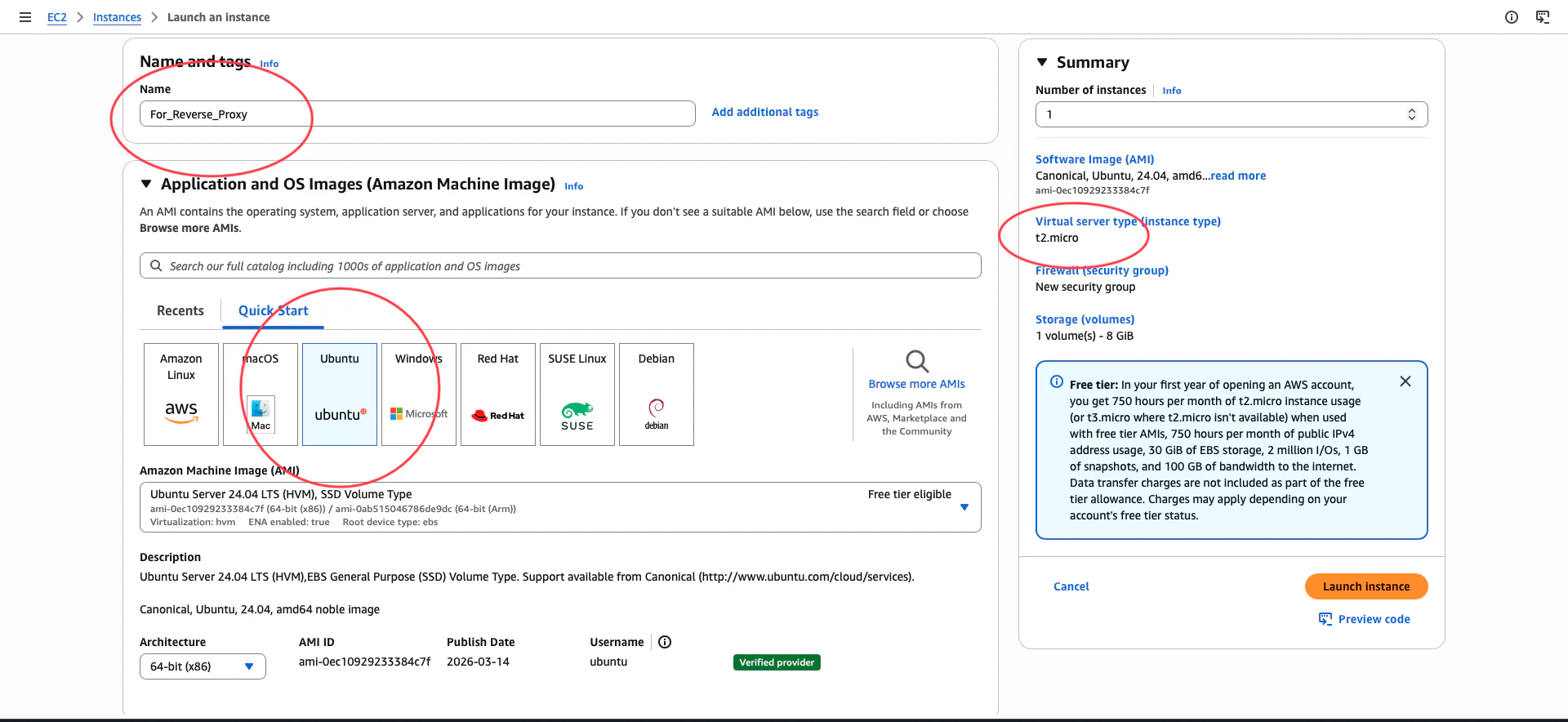Select the Amazon Linux AMI tile
The width and height of the screenshot is (1568, 722).
[181, 394]
